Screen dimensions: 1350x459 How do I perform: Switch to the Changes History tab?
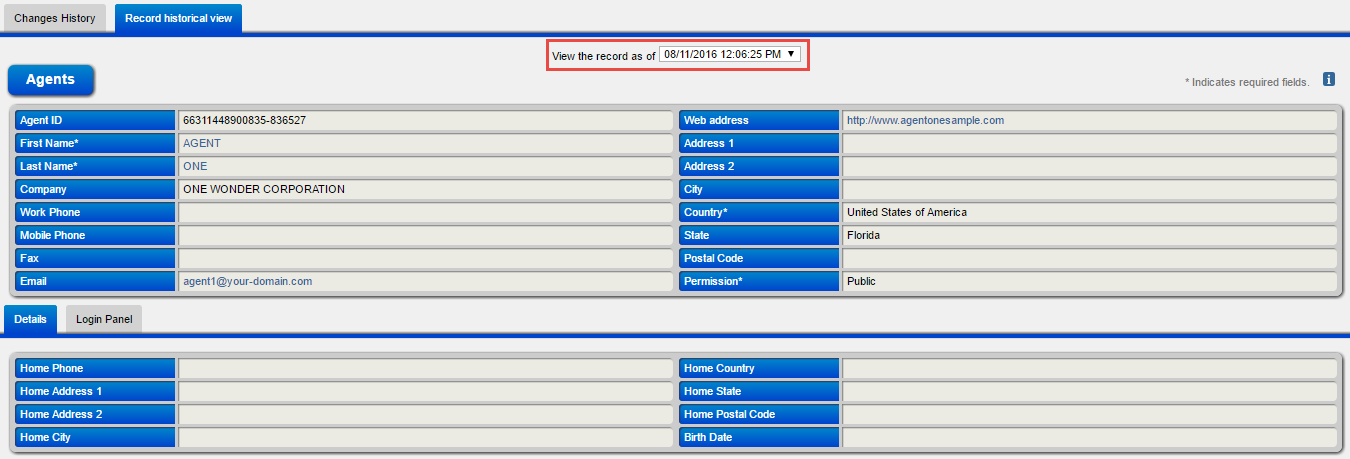click(55, 18)
